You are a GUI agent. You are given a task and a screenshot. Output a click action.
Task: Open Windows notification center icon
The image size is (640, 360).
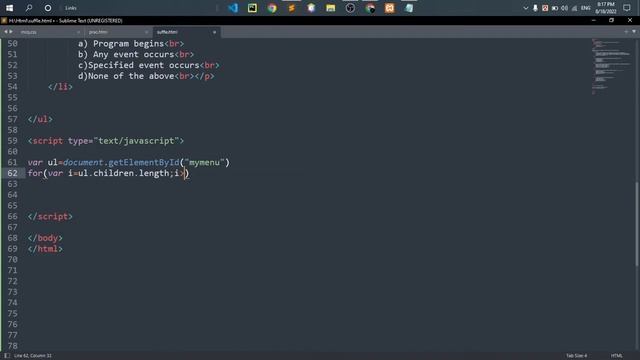pos(627,8)
